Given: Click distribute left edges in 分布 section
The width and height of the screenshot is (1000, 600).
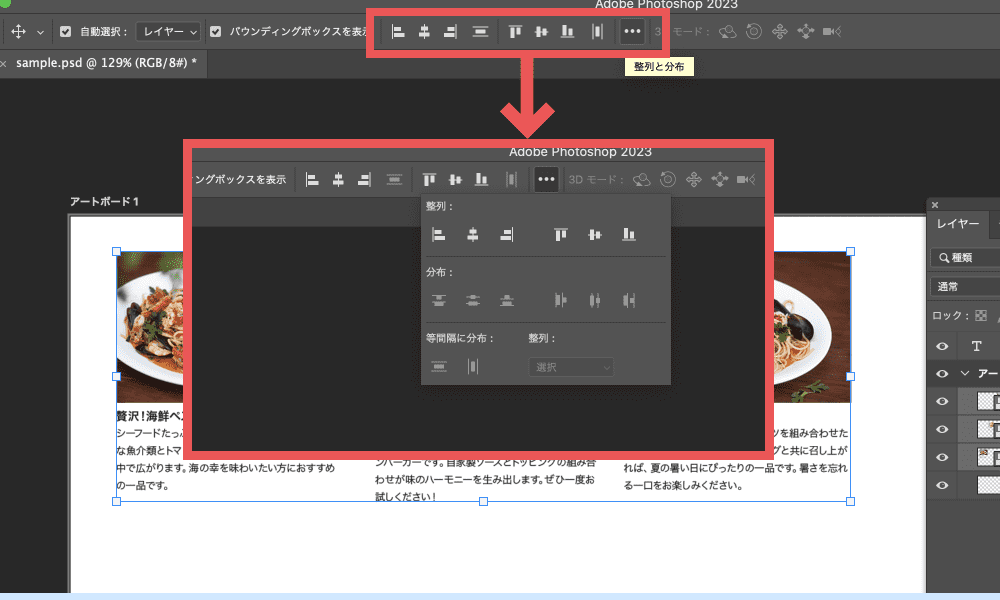Looking at the screenshot, I should [561, 300].
